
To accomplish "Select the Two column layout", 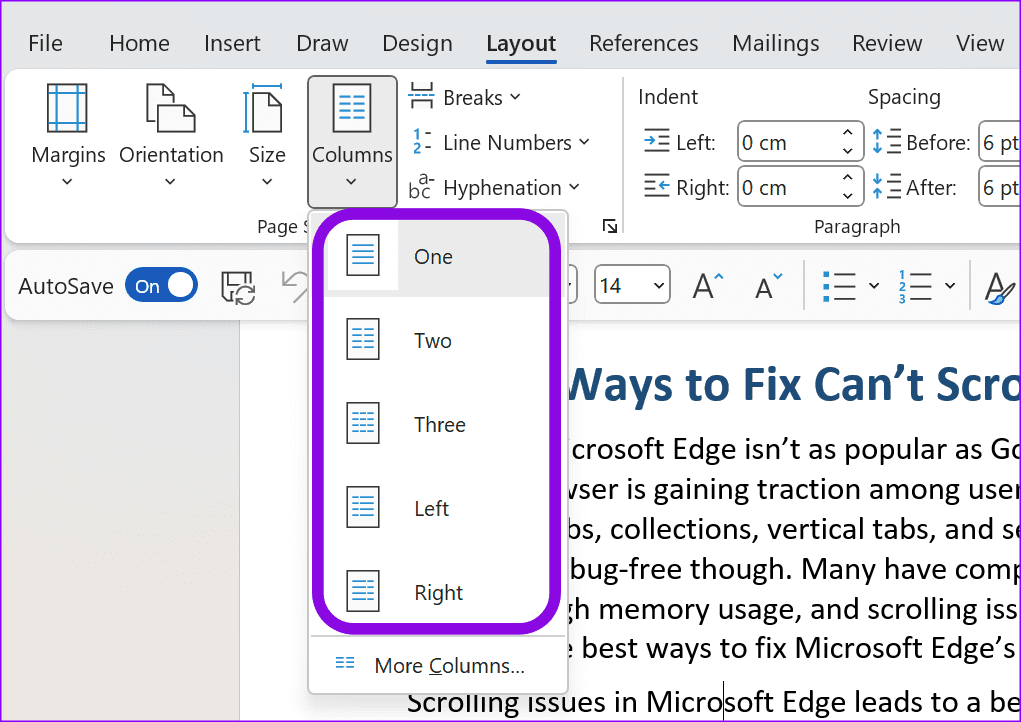I will 437,340.
